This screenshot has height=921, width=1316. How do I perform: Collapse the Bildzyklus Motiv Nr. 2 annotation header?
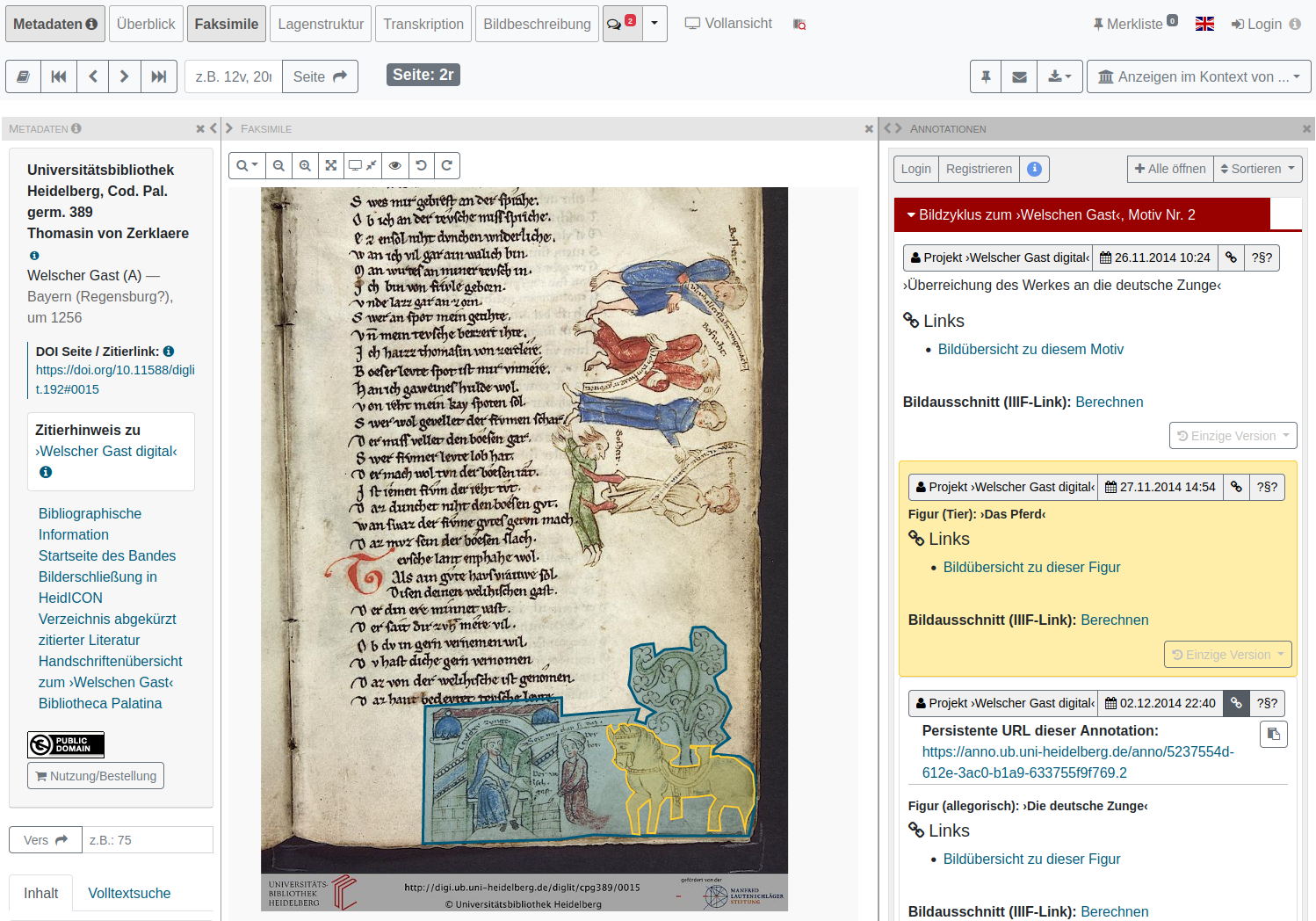click(1082, 214)
